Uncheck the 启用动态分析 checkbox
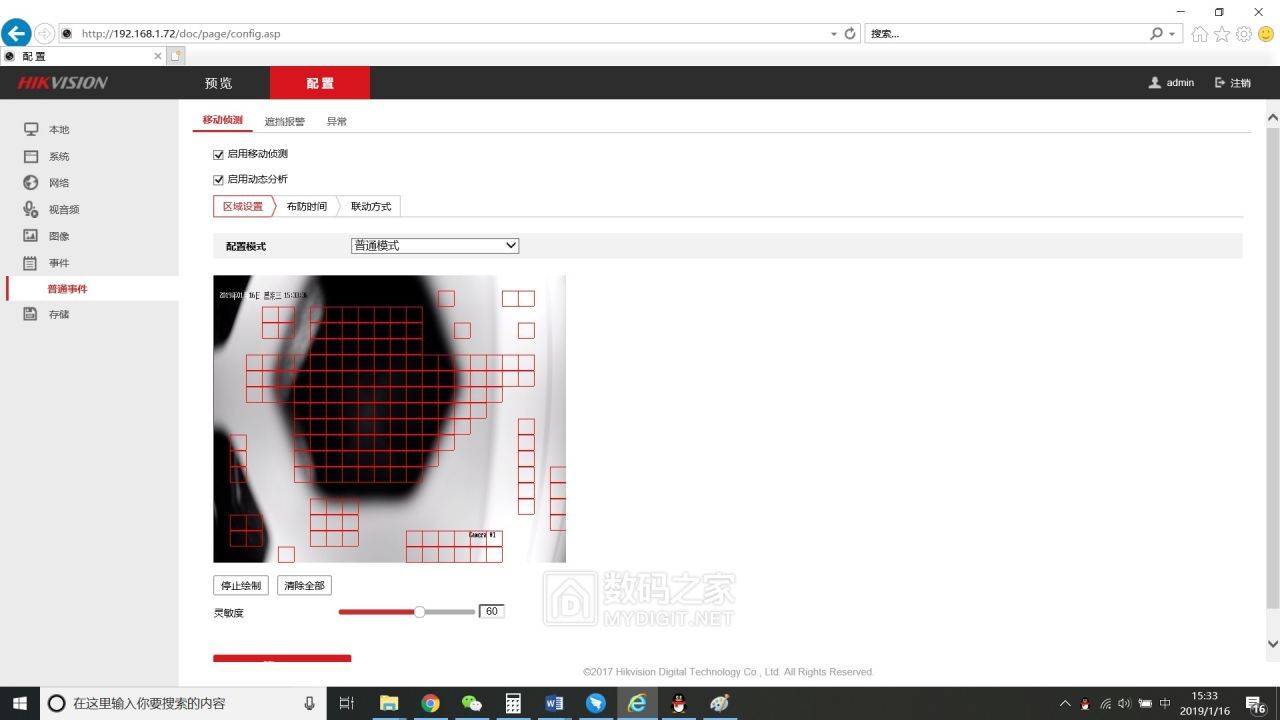The image size is (1280, 720). (x=218, y=179)
